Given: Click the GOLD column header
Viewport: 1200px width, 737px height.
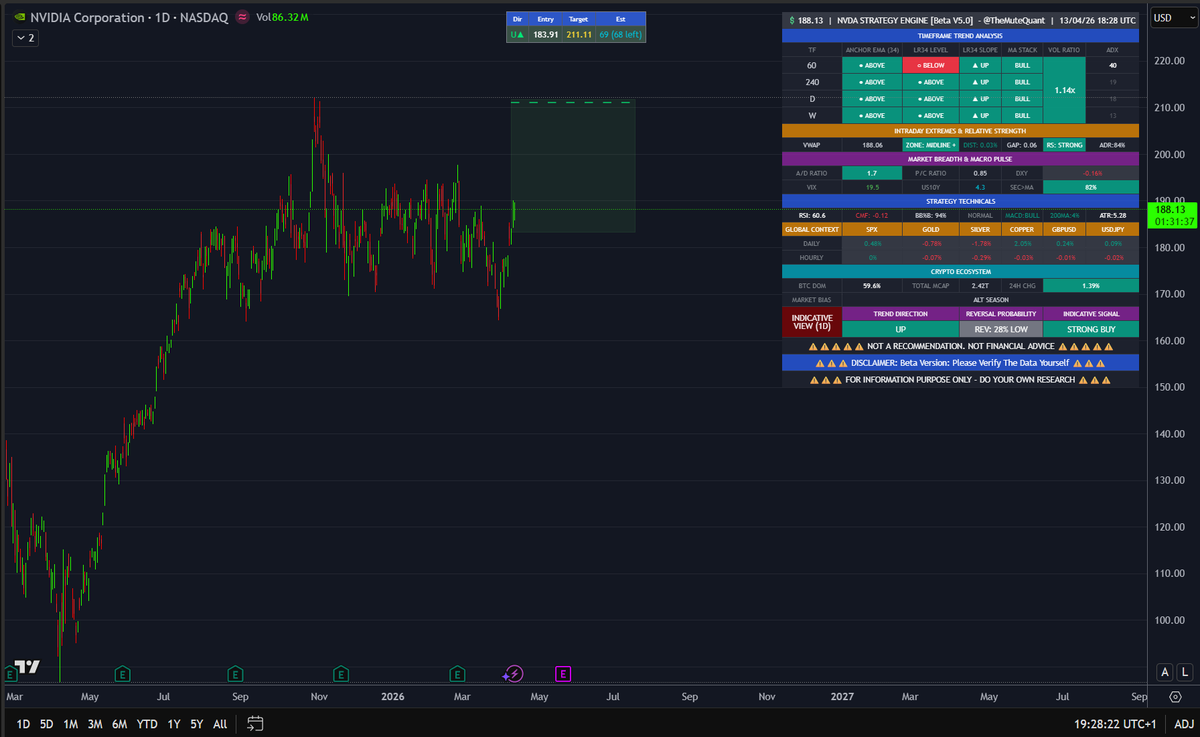Looking at the screenshot, I should coord(931,229).
